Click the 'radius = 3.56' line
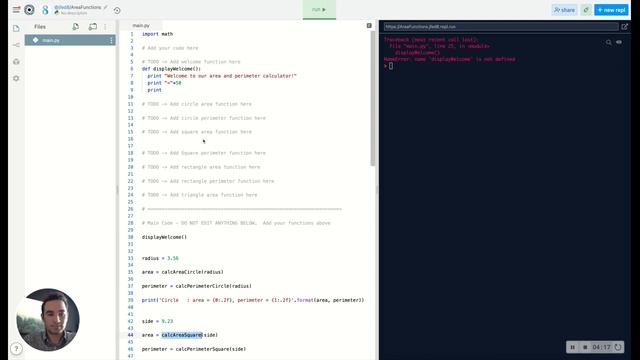The width and height of the screenshot is (640, 360). pos(160,258)
